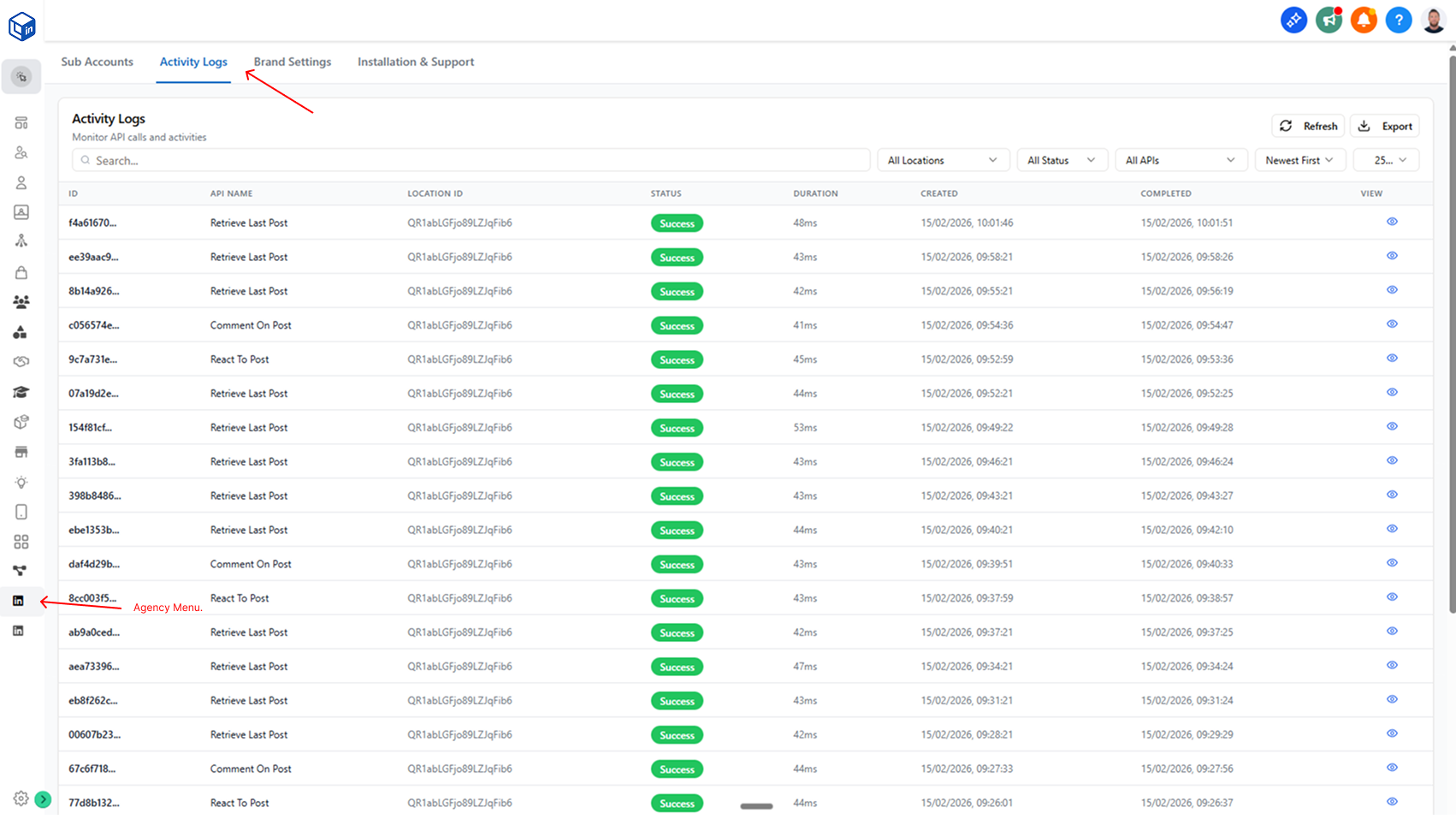Select the handshake icon in the sidebar

pos(21,361)
